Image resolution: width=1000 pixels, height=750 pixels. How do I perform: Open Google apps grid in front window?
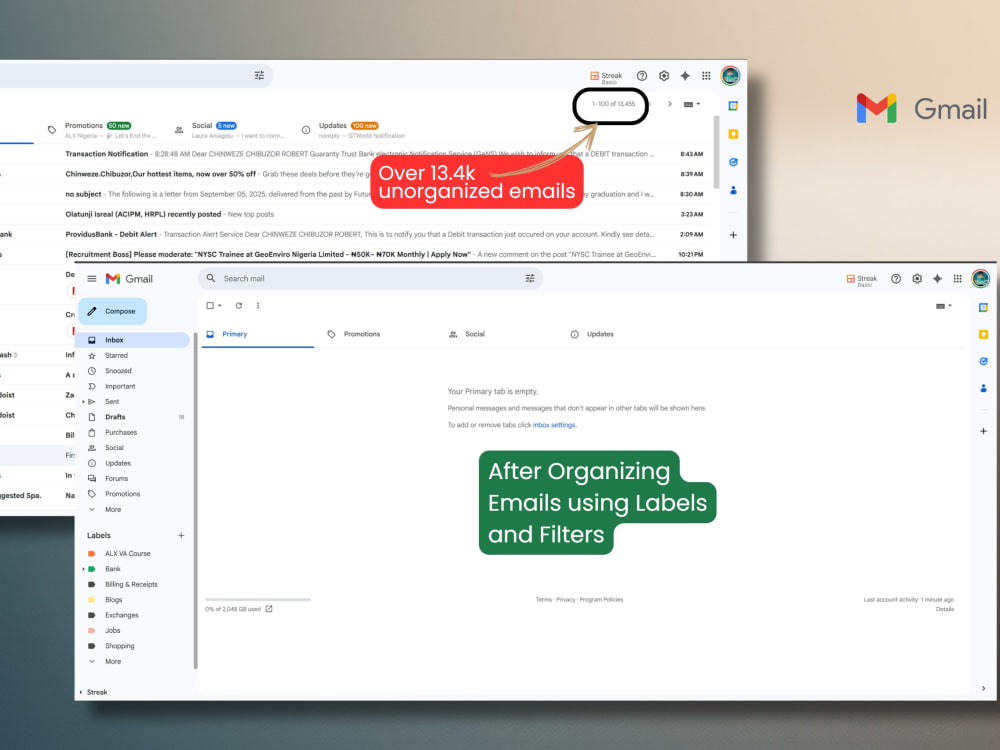click(957, 279)
